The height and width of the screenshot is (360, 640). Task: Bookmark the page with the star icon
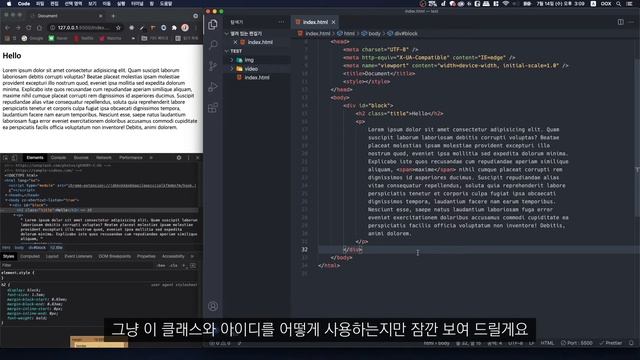(x=118, y=28)
